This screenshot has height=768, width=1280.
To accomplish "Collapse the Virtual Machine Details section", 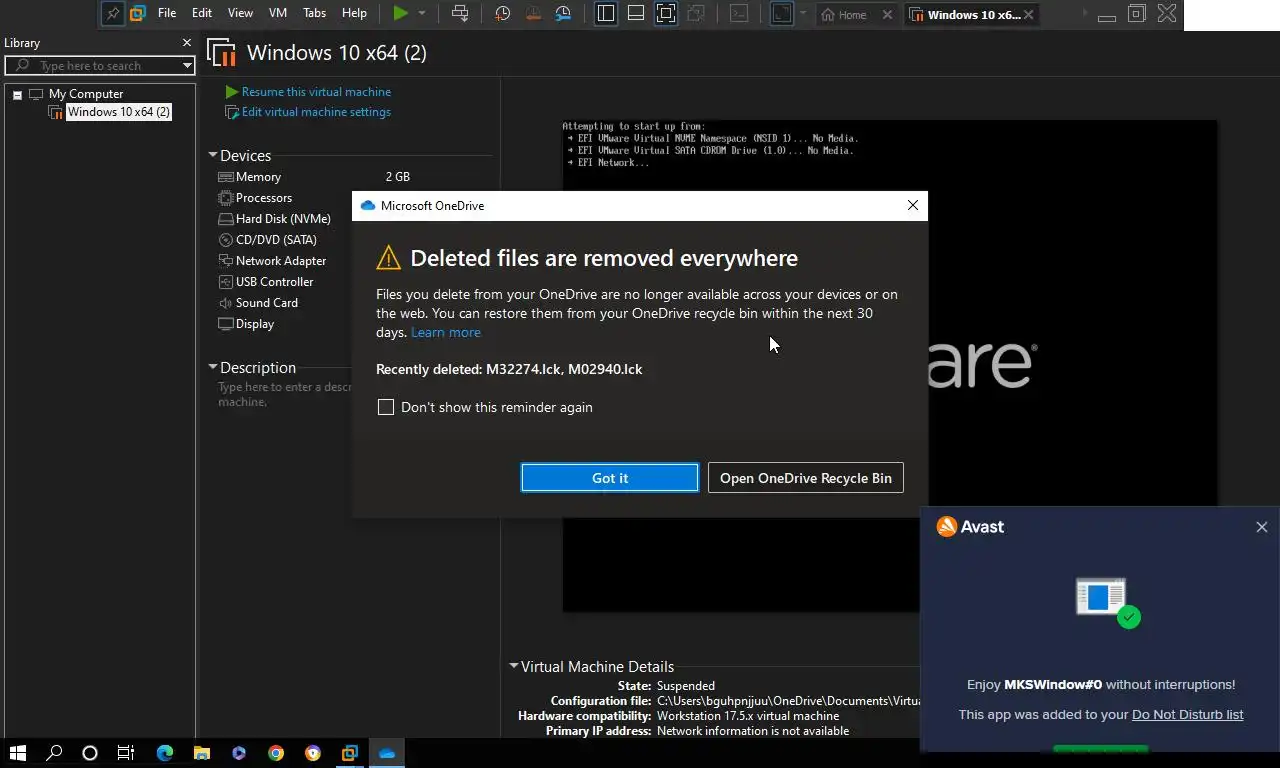I will pos(514,666).
